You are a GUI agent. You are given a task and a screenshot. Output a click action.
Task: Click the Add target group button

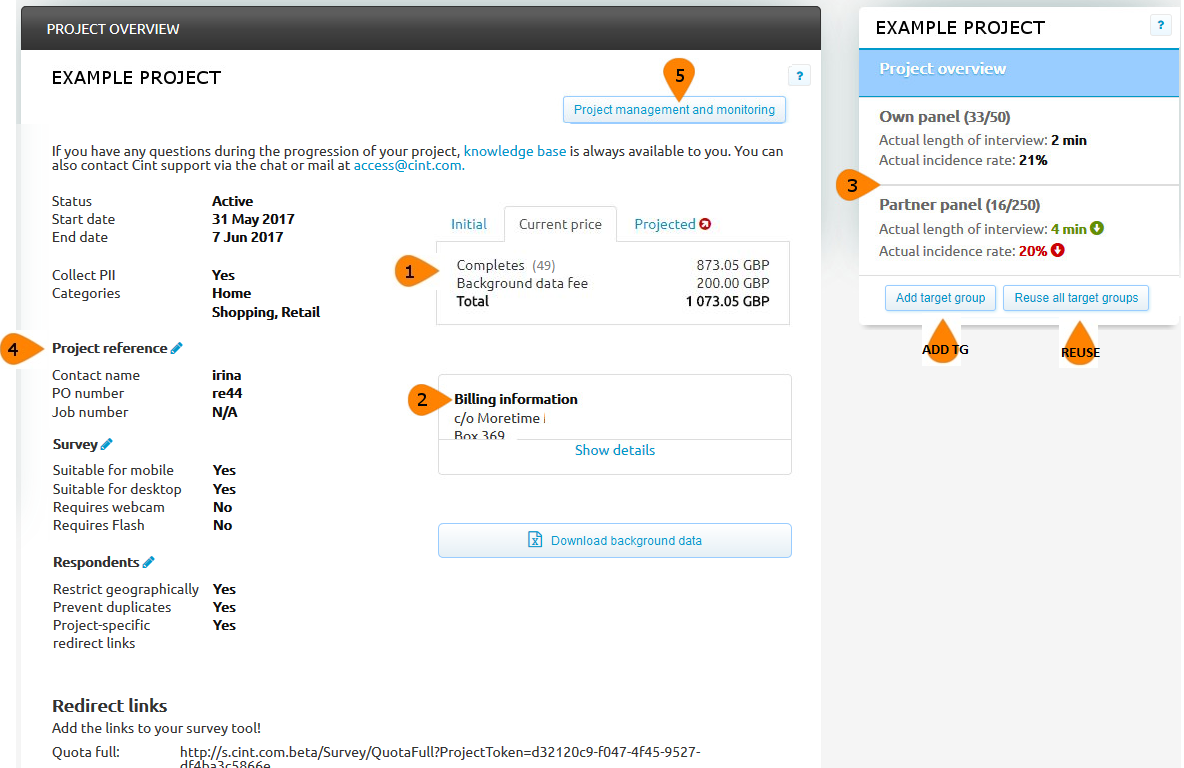pos(940,298)
